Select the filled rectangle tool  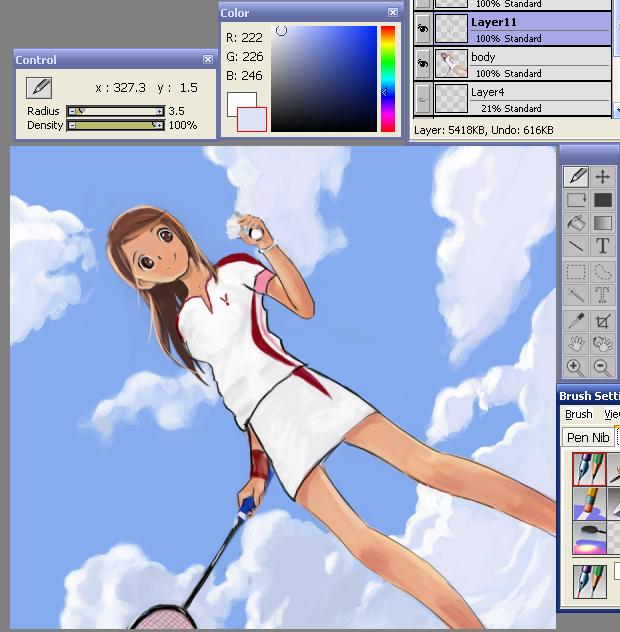point(603,200)
